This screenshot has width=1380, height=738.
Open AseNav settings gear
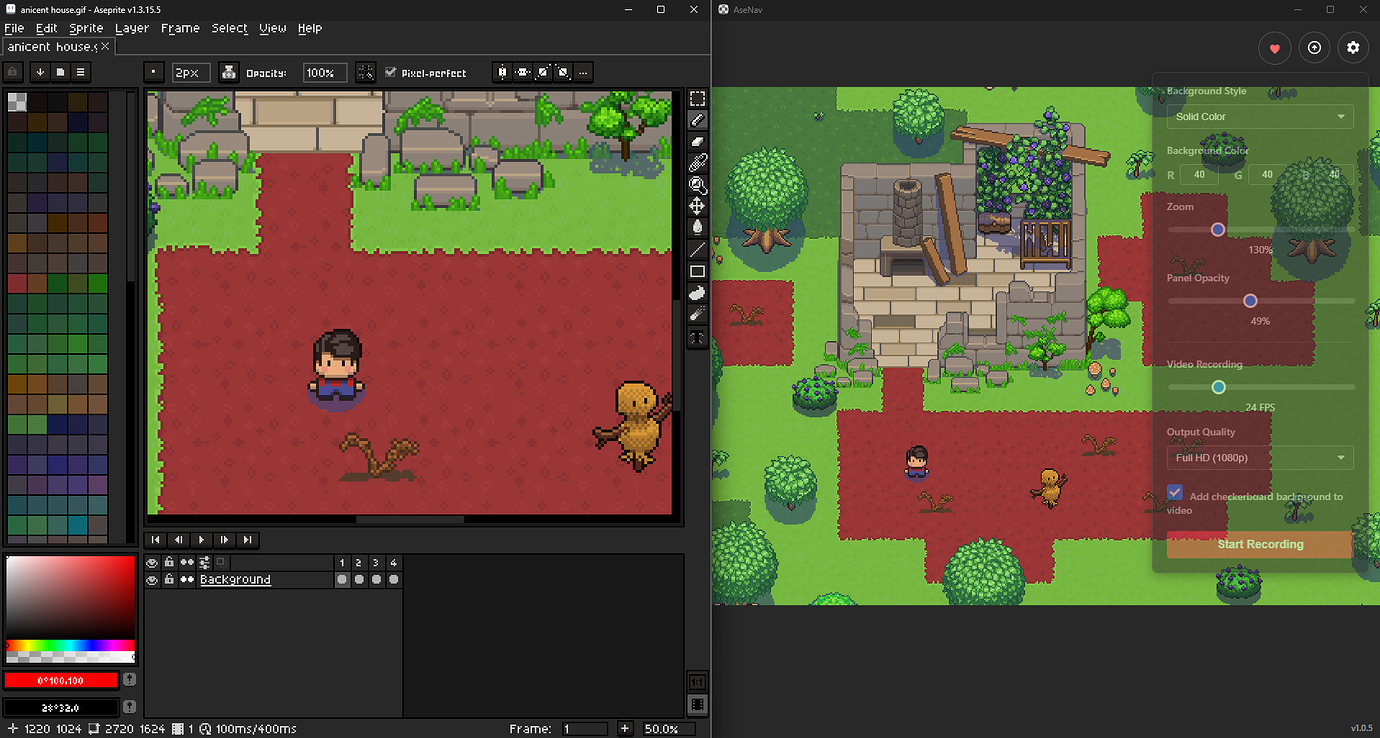1353,47
